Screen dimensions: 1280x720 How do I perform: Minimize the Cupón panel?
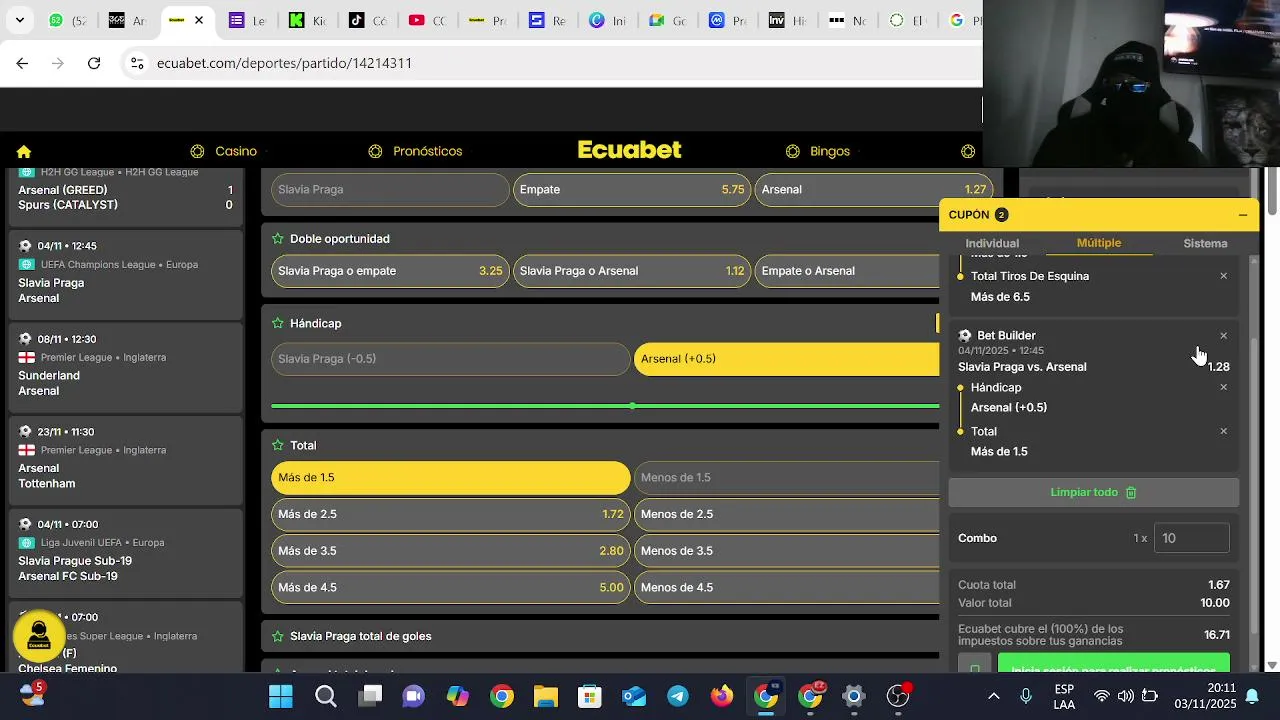[x=1243, y=215]
